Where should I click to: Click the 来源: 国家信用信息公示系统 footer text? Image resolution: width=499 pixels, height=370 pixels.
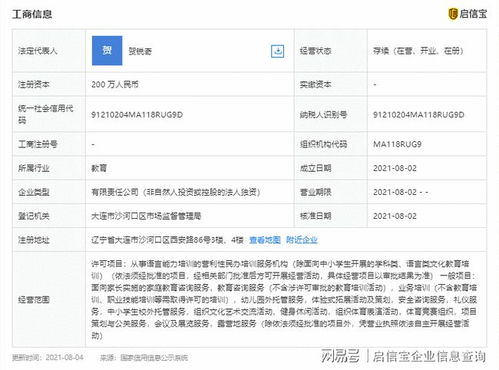pos(144,358)
